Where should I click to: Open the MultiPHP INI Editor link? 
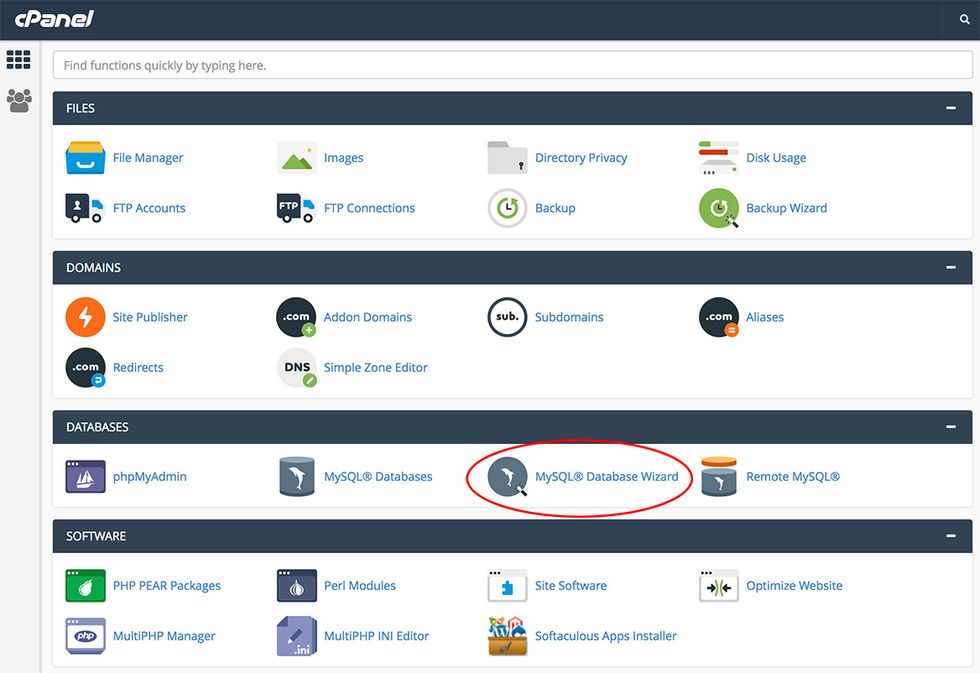pos(376,636)
